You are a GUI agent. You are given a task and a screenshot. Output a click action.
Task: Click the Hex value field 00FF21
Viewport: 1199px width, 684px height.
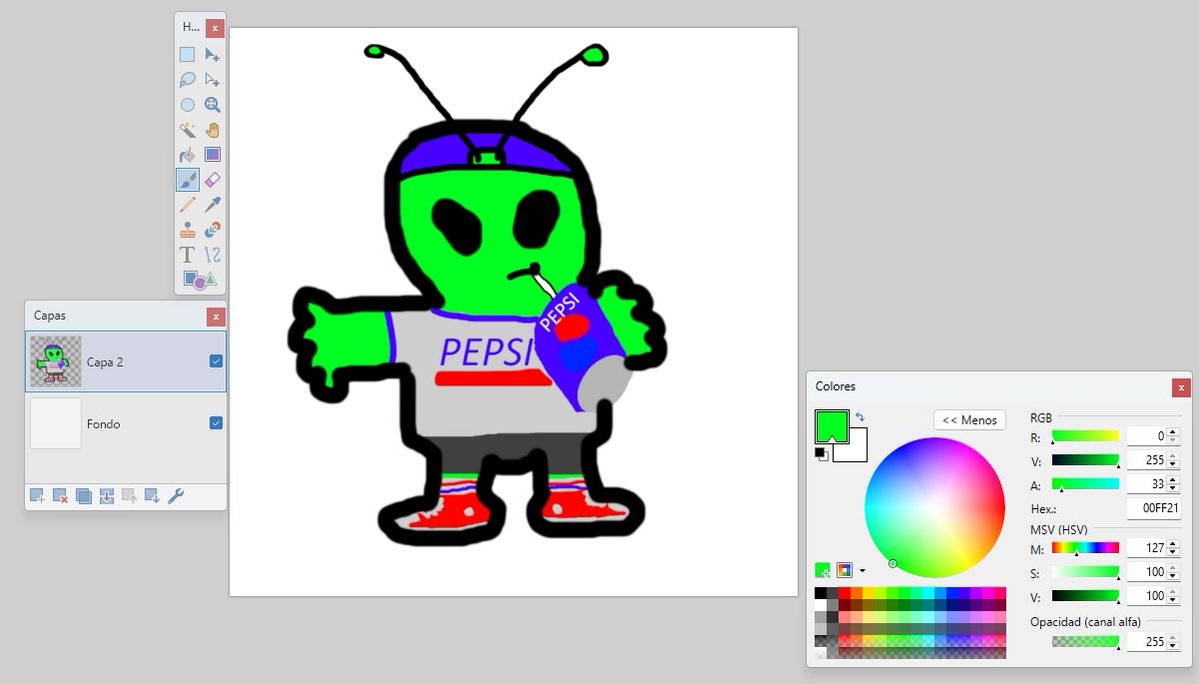coord(1154,507)
